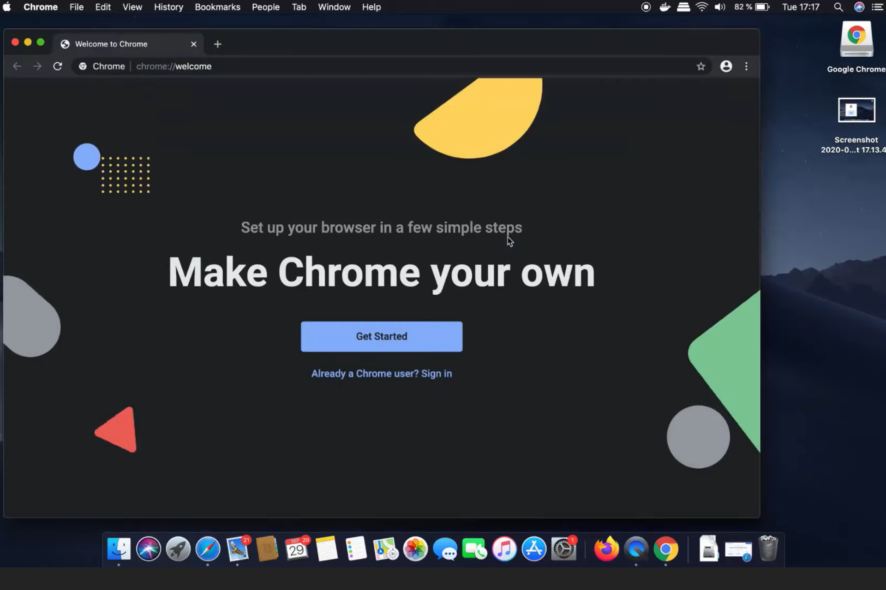The width and height of the screenshot is (886, 590).
Task: Open Safari compass in the Dock
Action: tap(207, 549)
